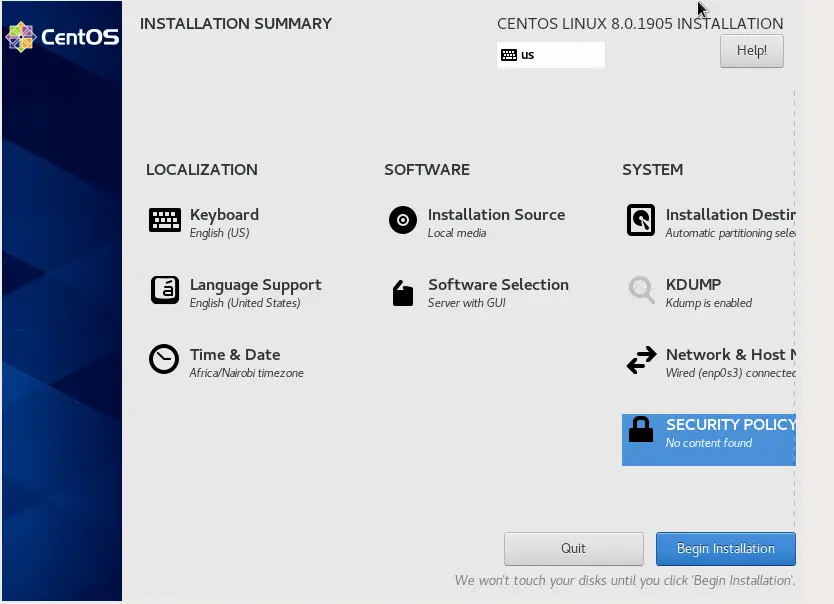Screen dimensions: 834x604
Task: Select the Installation Destination heading text
Action: click(731, 215)
